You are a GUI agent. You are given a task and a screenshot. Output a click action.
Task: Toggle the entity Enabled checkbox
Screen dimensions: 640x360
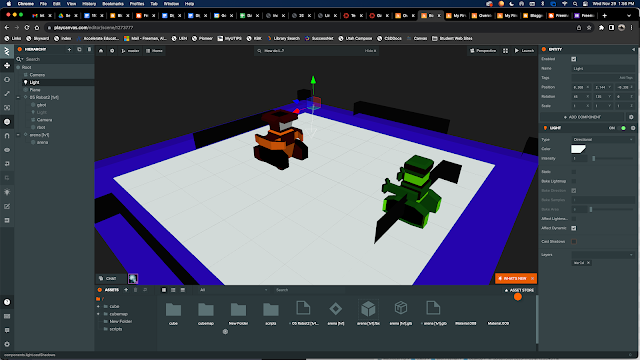coord(573,59)
